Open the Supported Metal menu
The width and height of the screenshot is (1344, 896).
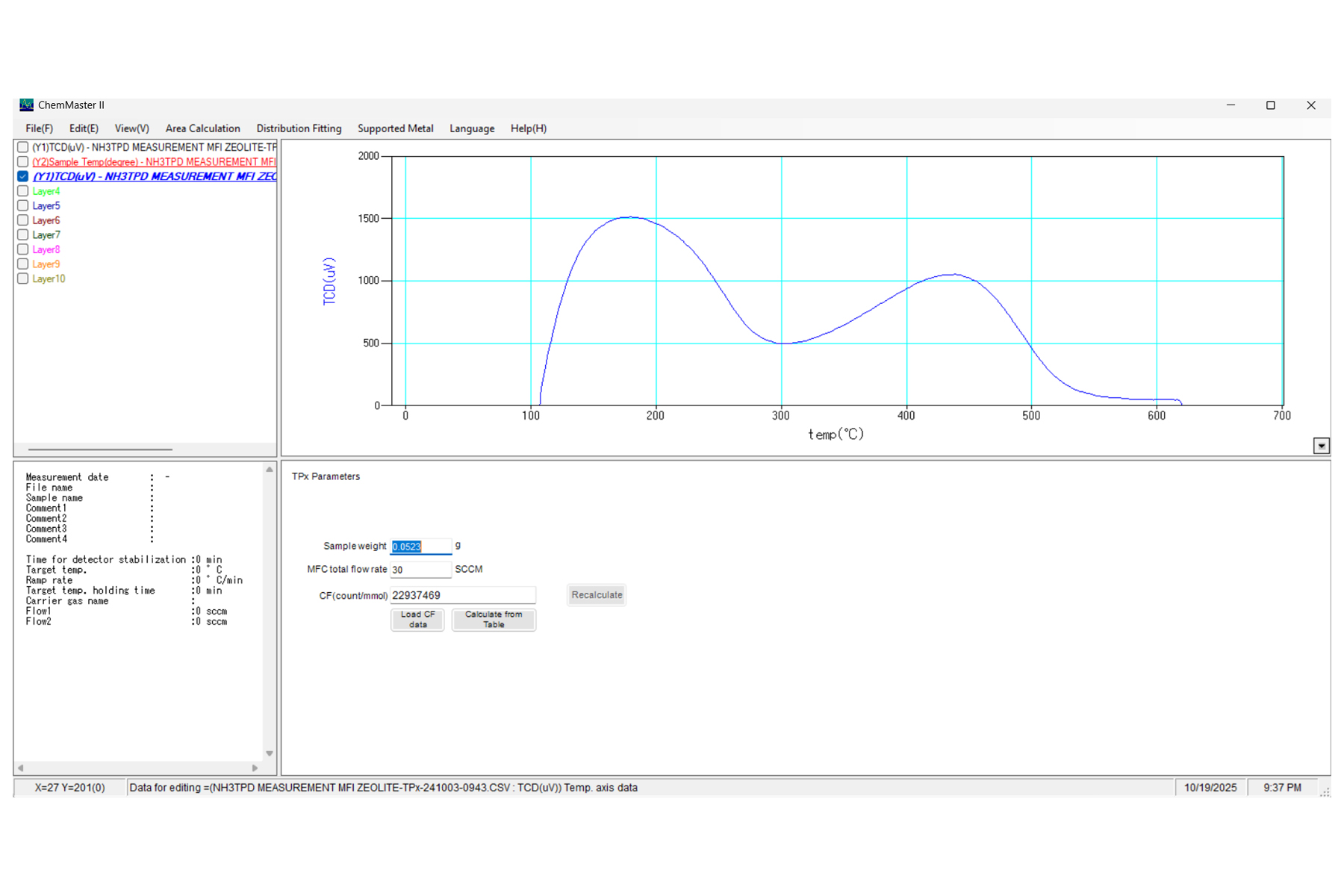(x=396, y=128)
